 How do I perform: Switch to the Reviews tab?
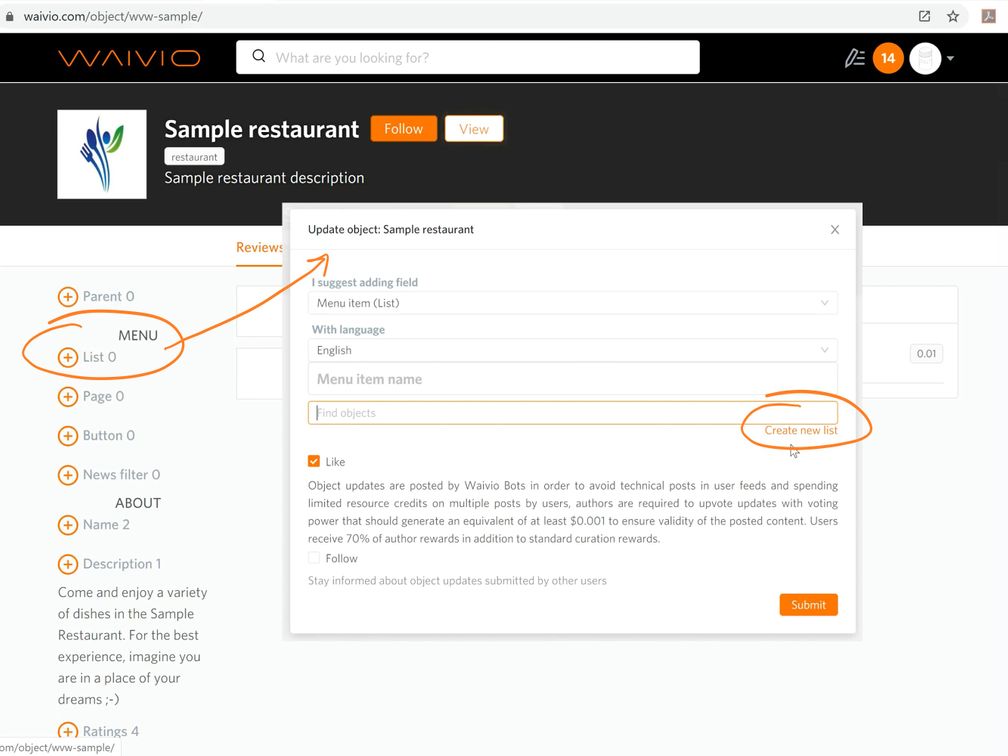(x=259, y=248)
